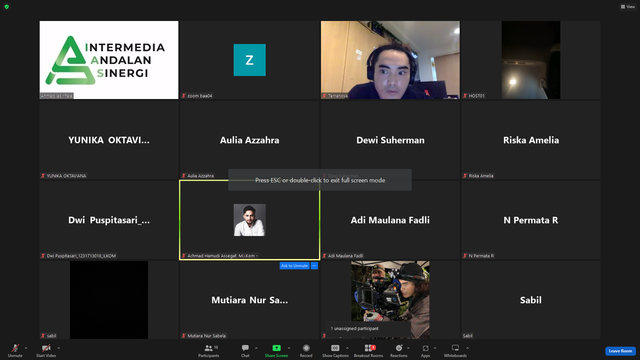The image size is (640, 360).
Task: Click the Record icon
Action: point(306,348)
